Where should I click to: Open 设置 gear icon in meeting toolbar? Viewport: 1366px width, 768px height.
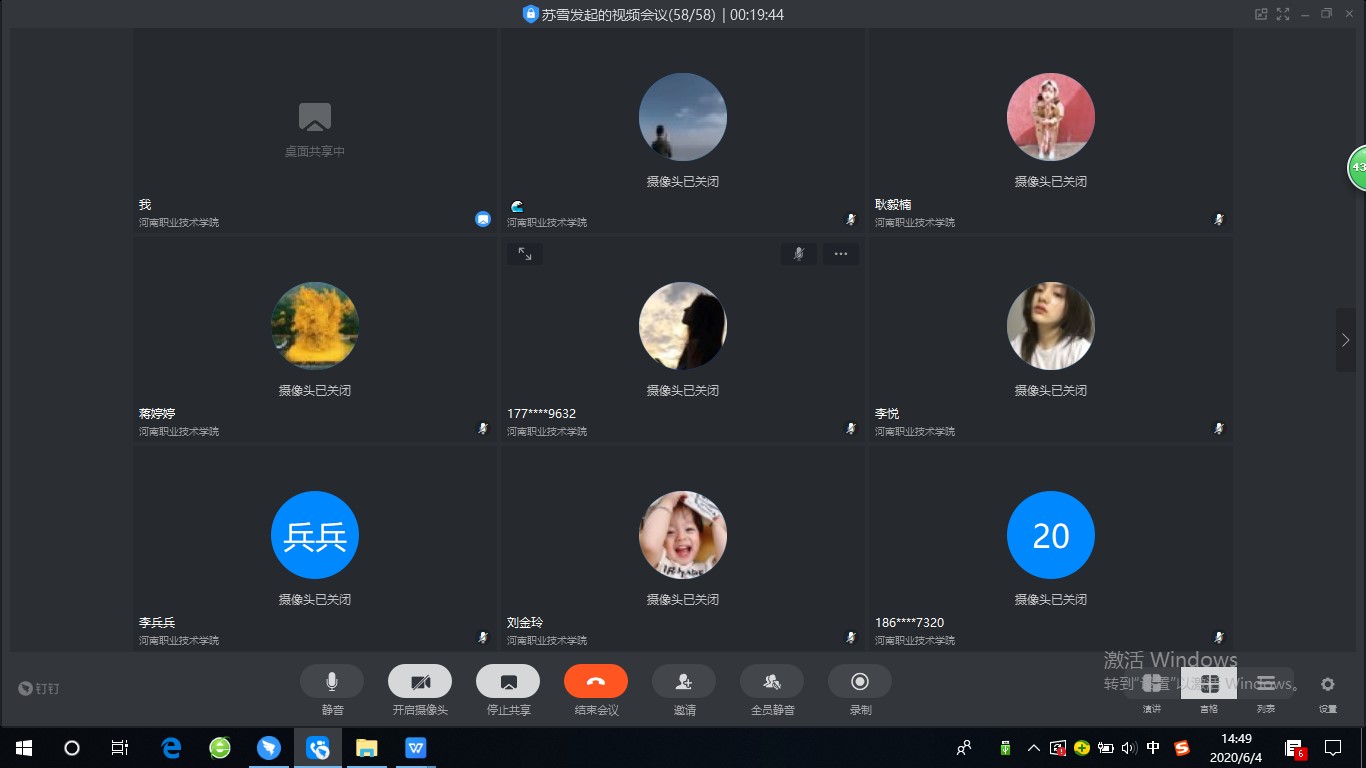click(1327, 685)
